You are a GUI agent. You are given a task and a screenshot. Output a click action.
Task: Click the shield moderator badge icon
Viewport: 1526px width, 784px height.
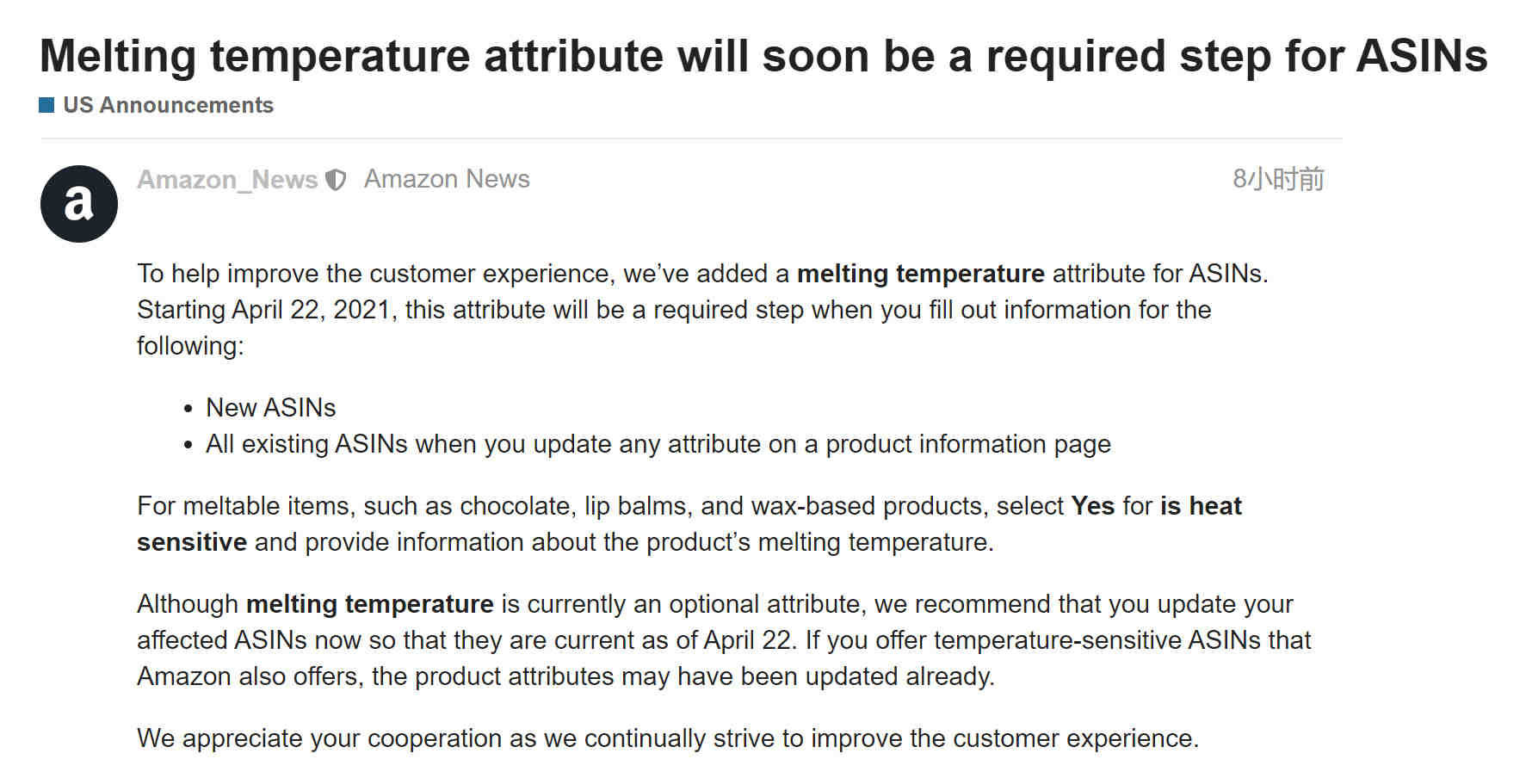coord(336,180)
